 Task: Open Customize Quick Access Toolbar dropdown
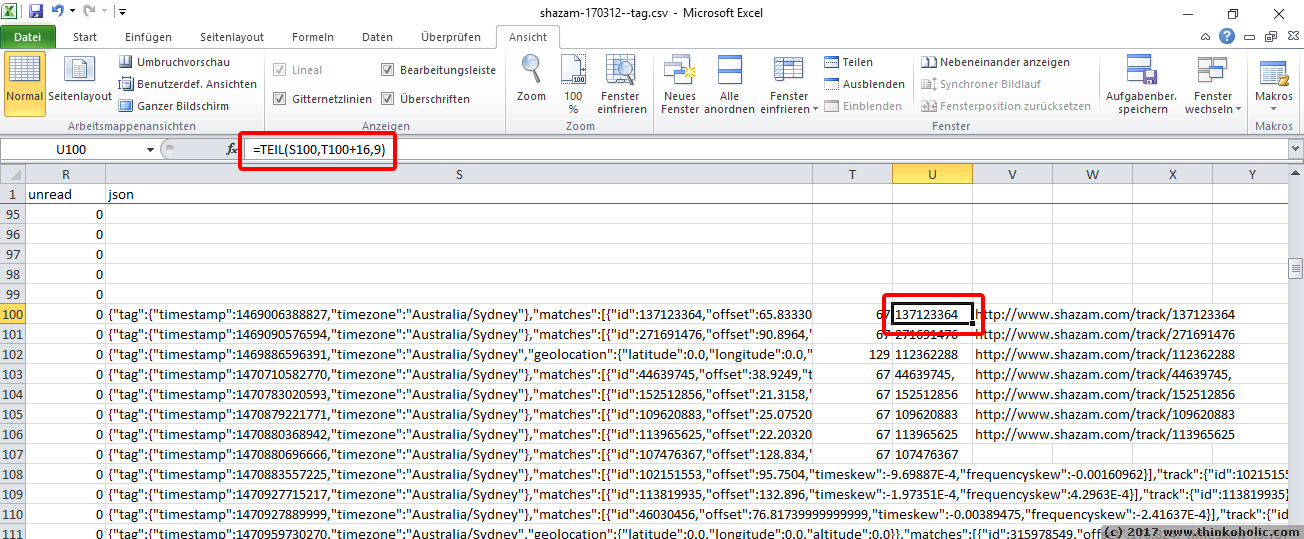click(122, 12)
